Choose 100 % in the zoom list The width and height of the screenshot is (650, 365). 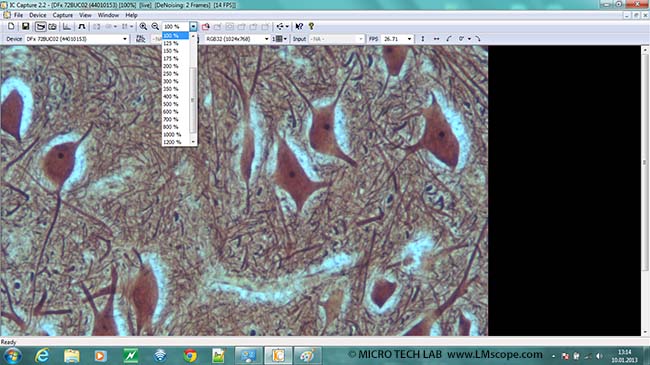point(176,36)
